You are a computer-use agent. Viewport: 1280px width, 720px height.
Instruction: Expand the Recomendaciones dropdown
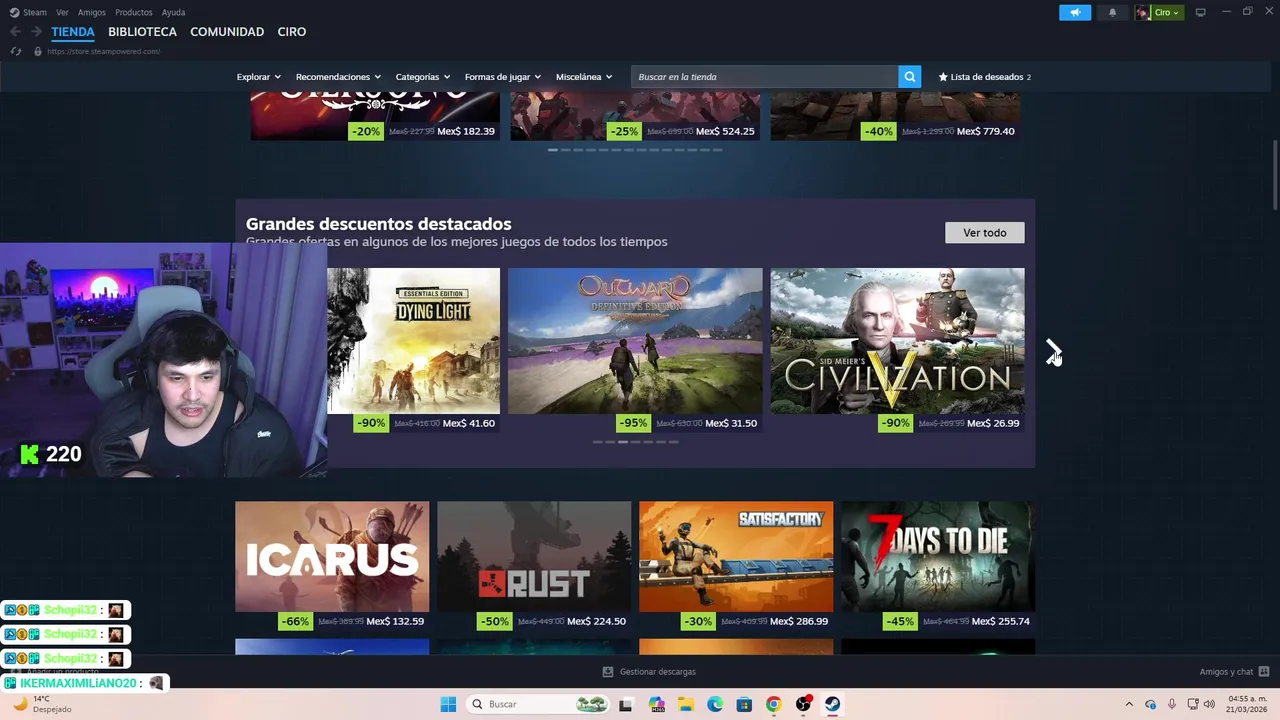pyautogui.click(x=338, y=77)
